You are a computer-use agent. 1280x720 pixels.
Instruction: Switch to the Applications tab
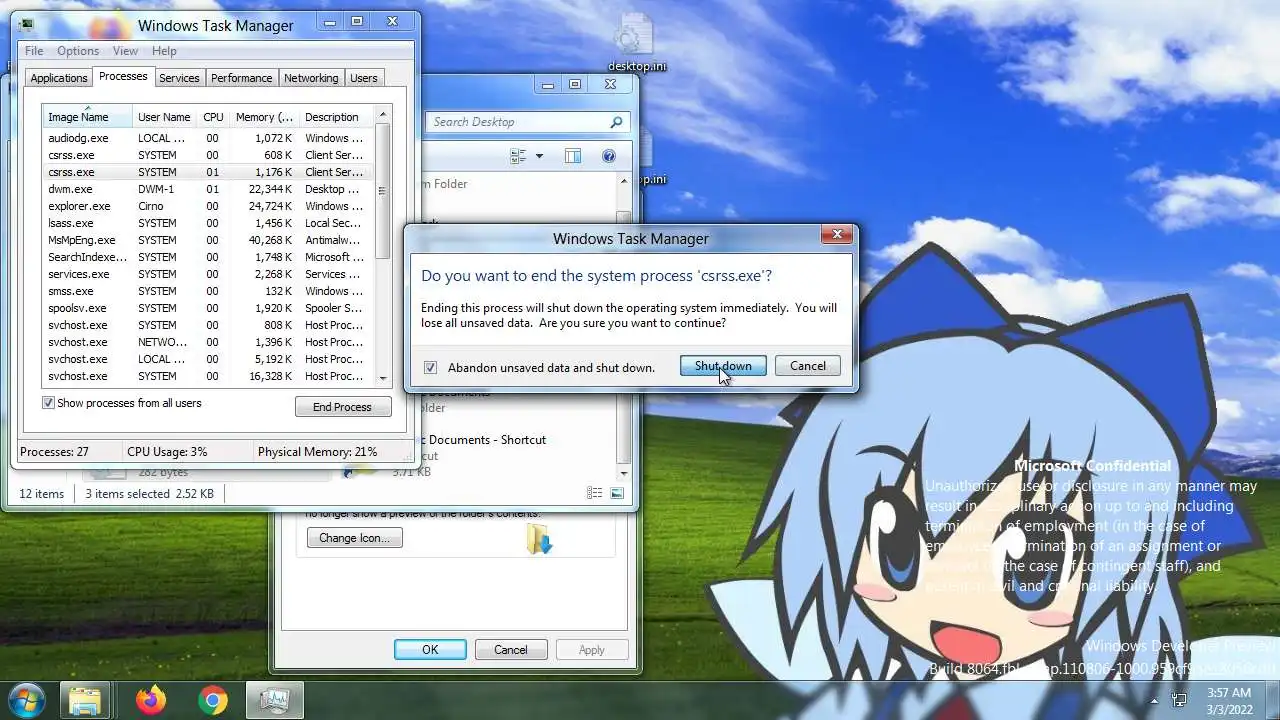59,78
